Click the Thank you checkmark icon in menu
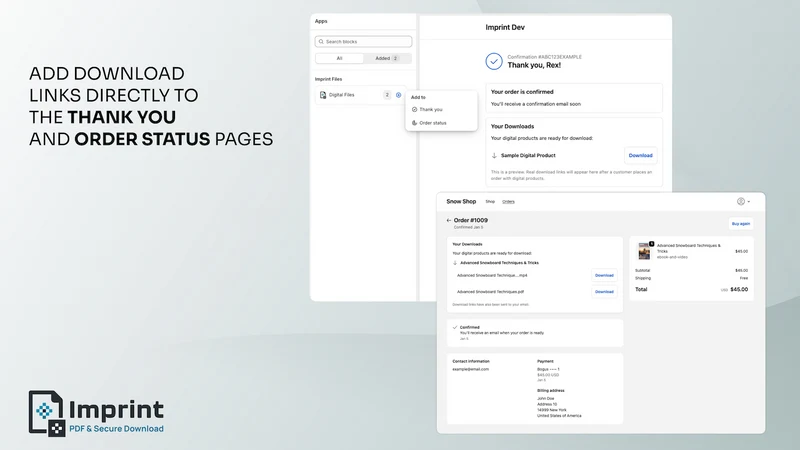The width and height of the screenshot is (800, 450). 414,109
